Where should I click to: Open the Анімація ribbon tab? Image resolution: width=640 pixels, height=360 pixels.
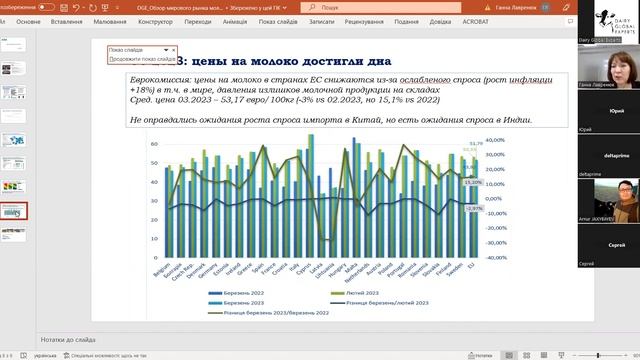tap(235, 22)
